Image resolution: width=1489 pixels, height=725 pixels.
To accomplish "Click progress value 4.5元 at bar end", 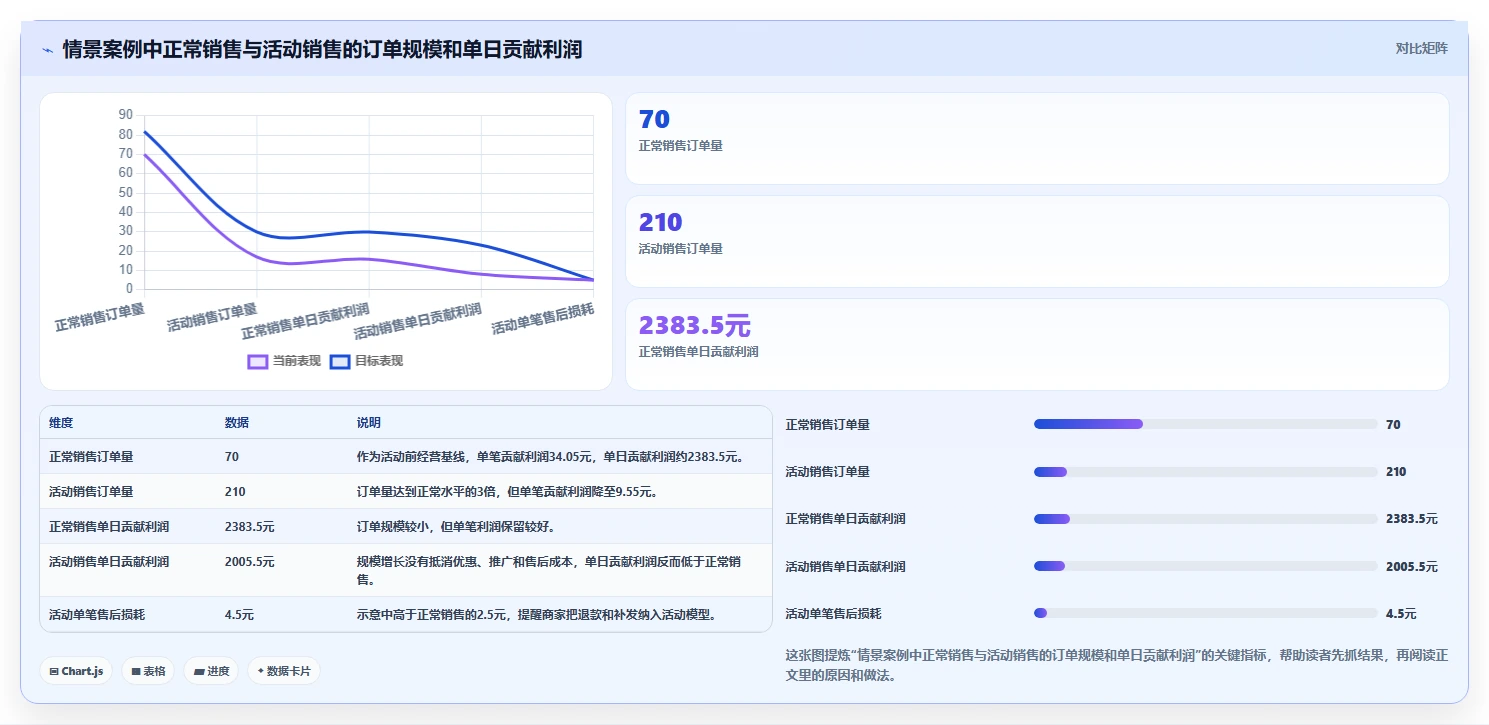I will pyautogui.click(x=1401, y=613).
